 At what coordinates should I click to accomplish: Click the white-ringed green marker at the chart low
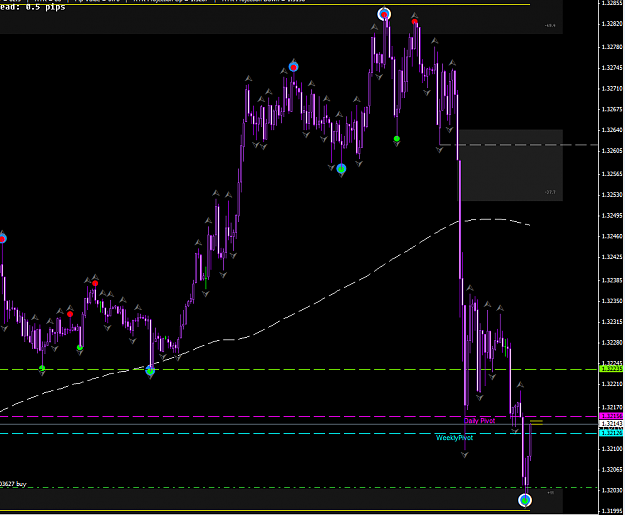525,500
